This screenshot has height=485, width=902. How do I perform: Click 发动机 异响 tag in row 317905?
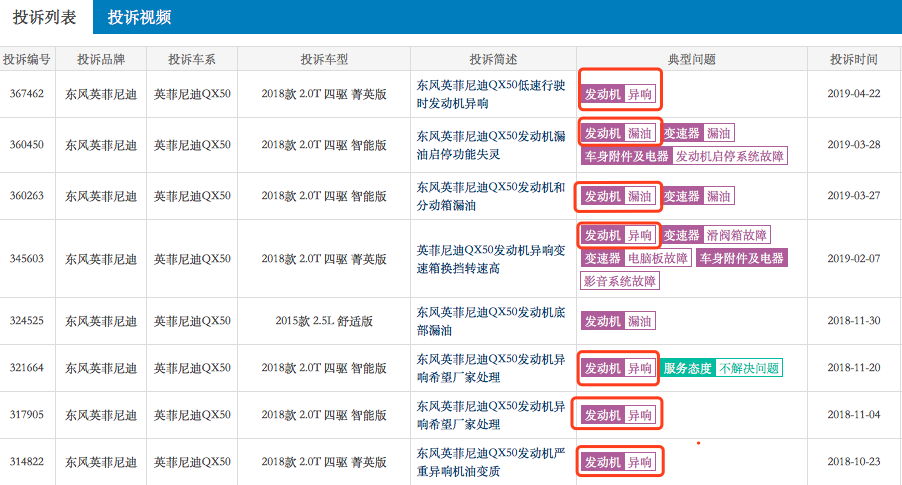[x=618, y=415]
